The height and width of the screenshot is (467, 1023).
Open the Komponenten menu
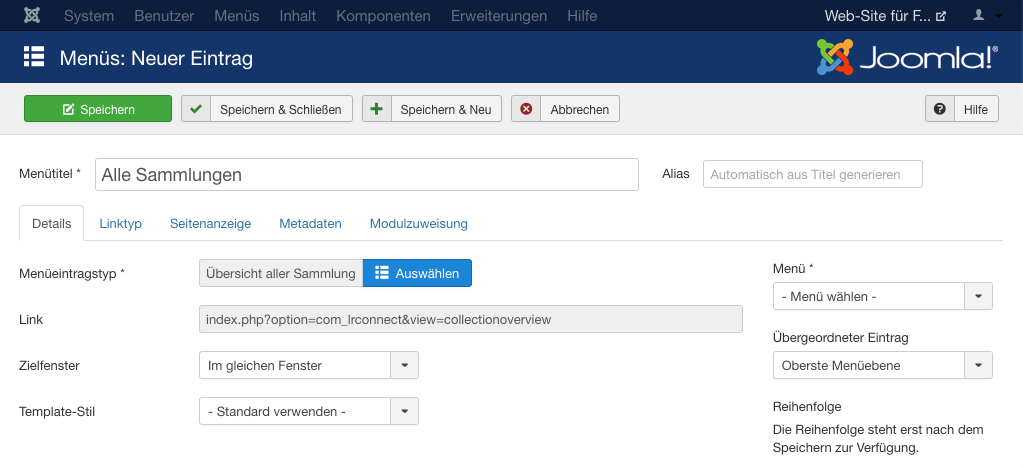pos(383,16)
